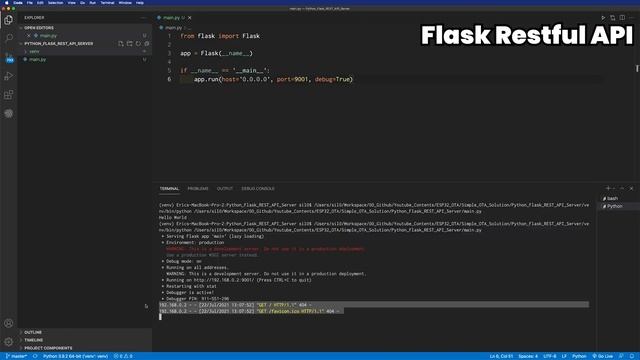Switch to the Debug Console tab
Screen dimensions: 640x360
coord(258,189)
